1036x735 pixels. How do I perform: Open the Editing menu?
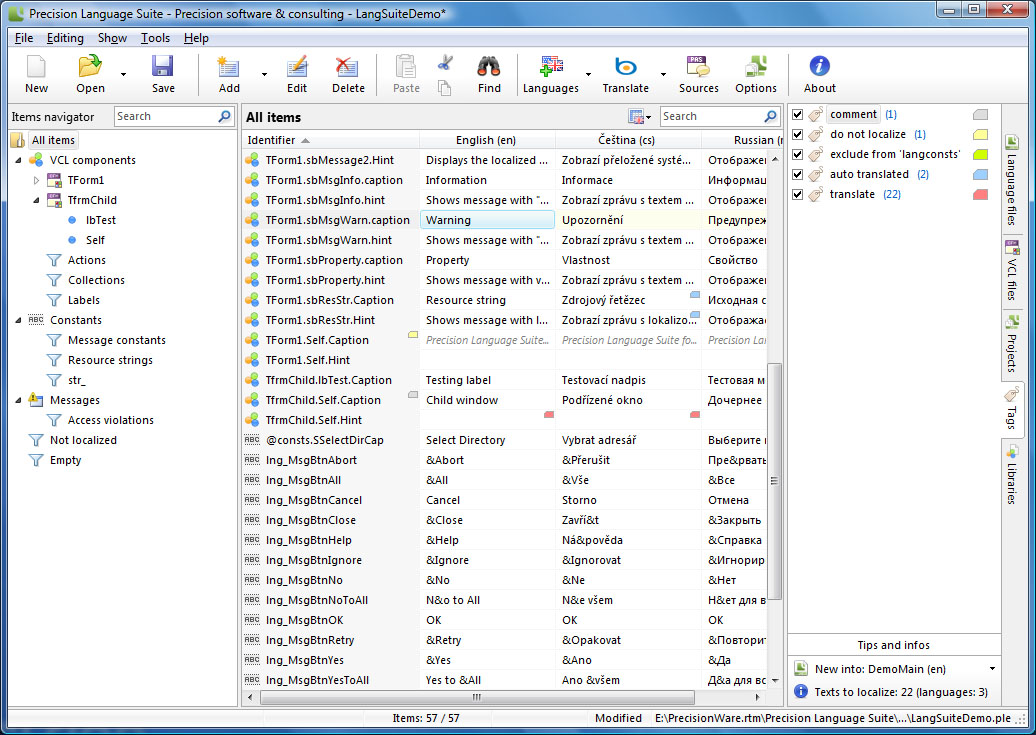pos(65,38)
